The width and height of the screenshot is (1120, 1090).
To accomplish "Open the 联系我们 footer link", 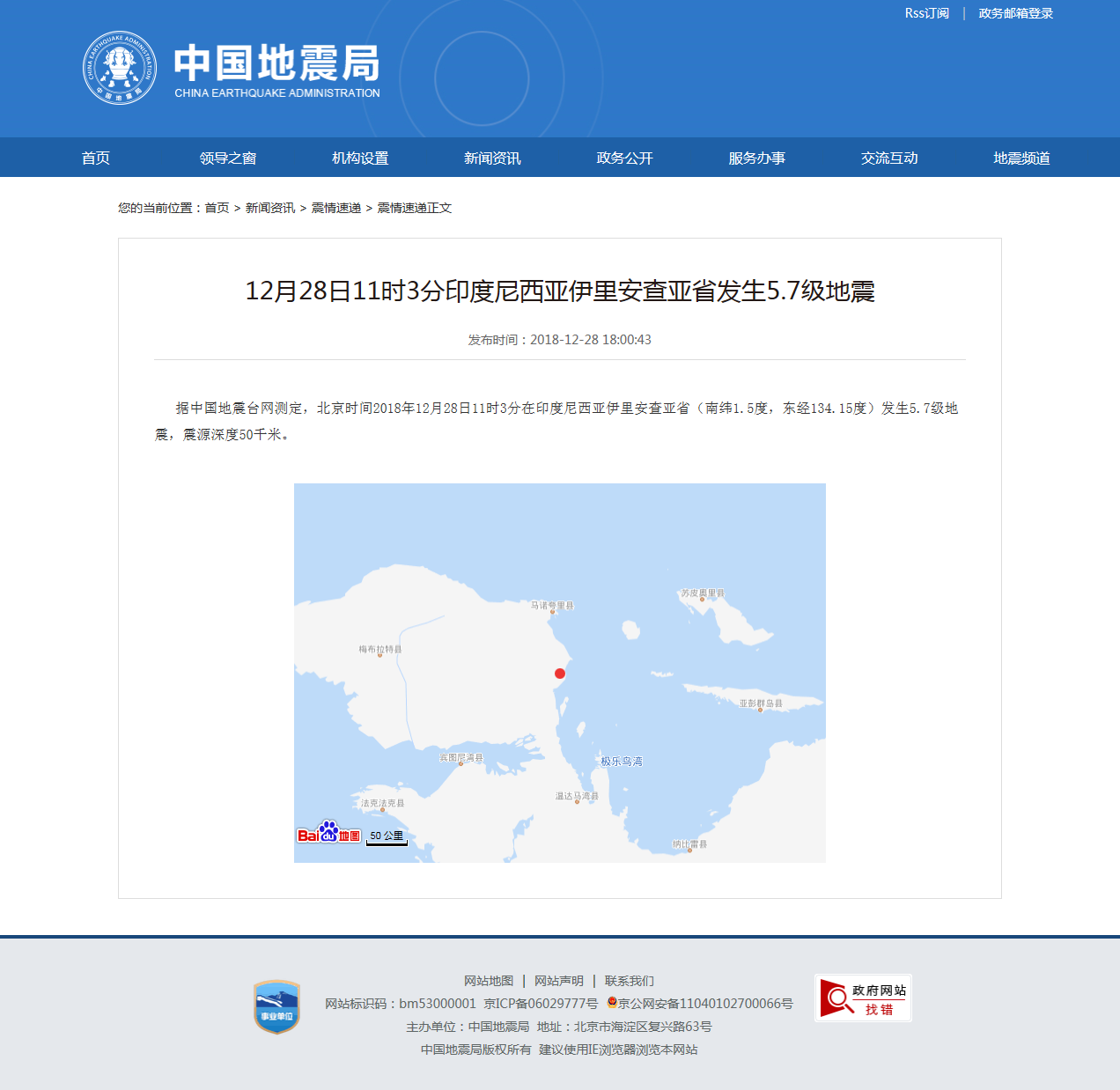I will (629, 981).
